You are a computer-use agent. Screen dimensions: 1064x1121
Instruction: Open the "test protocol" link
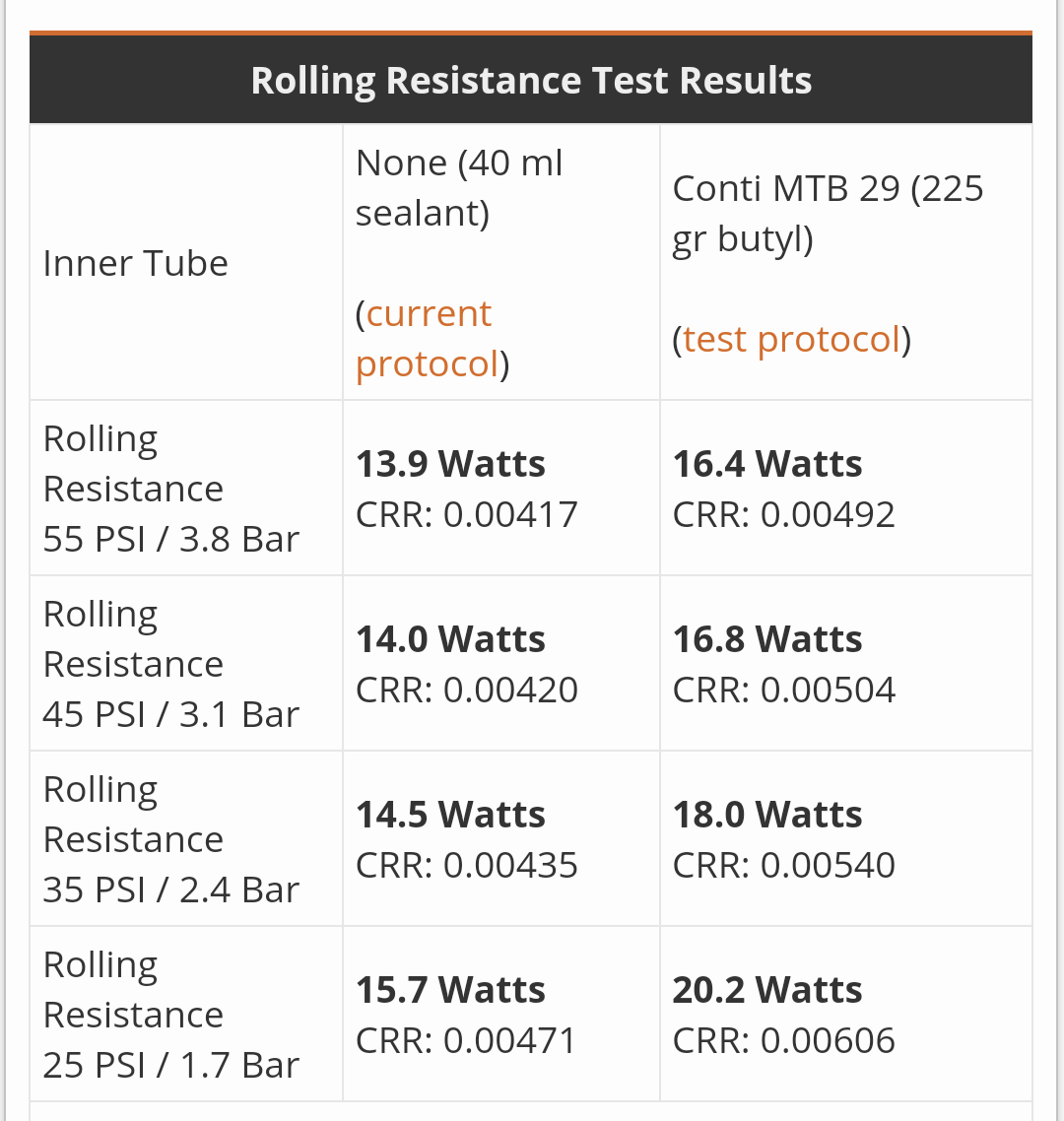click(791, 339)
